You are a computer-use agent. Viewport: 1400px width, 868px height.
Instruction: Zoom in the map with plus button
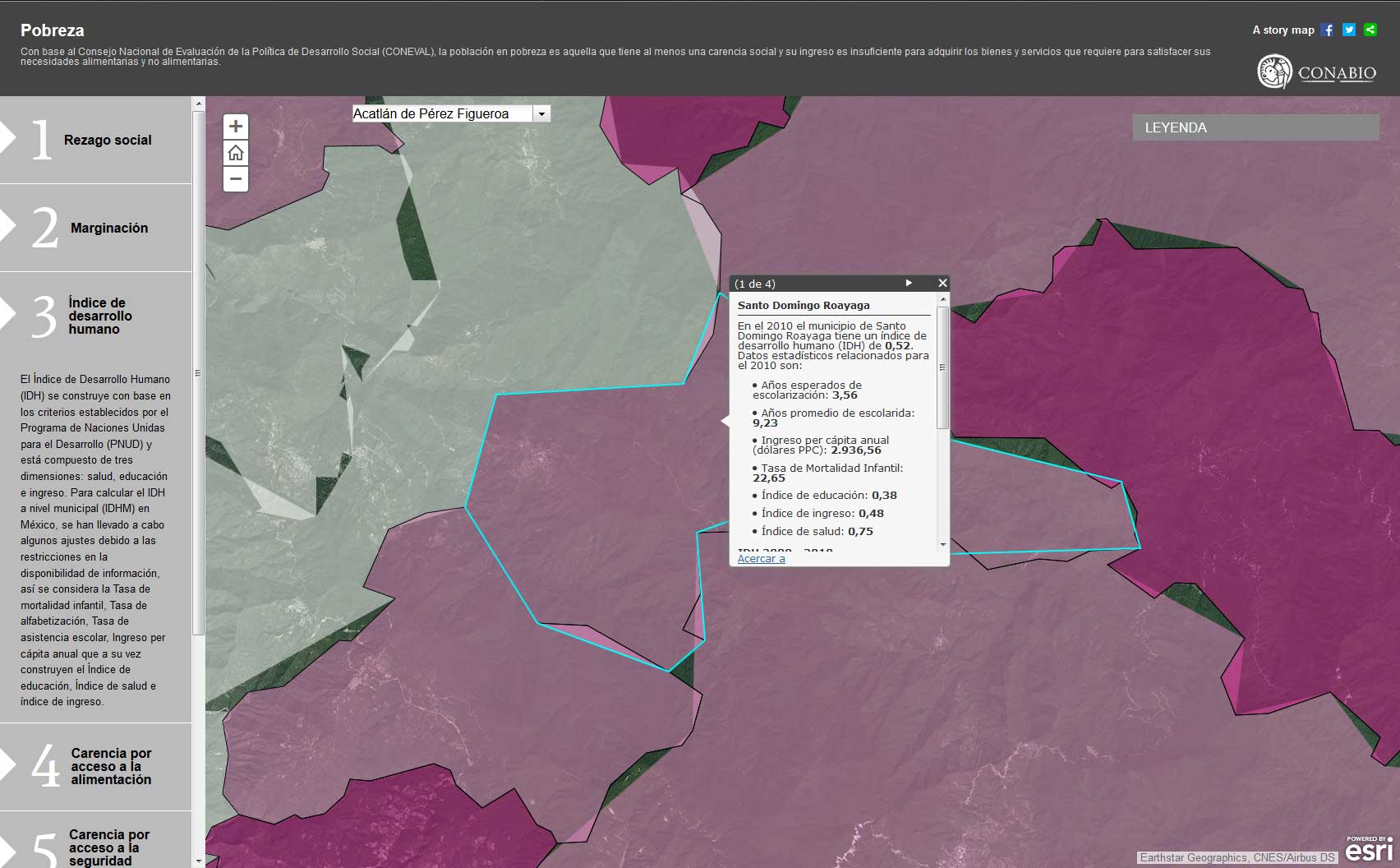pyautogui.click(x=236, y=127)
